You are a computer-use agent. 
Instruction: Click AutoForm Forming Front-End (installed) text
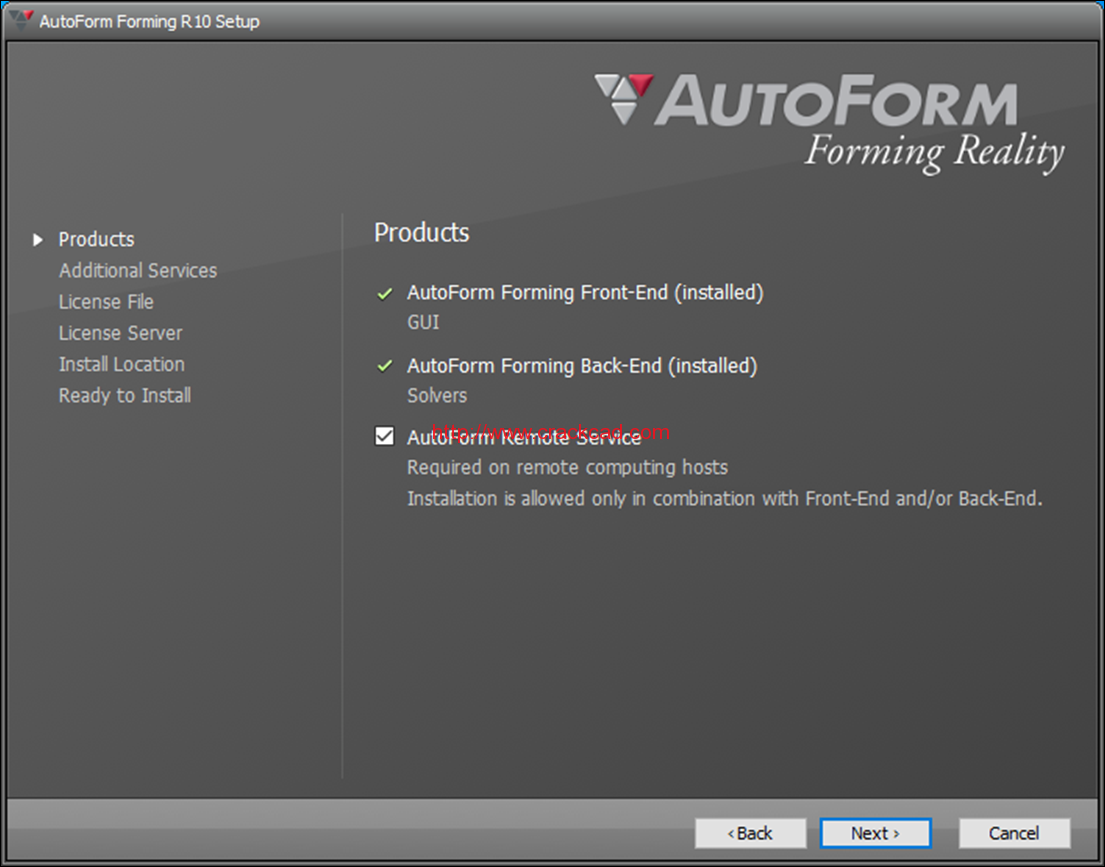(x=586, y=293)
